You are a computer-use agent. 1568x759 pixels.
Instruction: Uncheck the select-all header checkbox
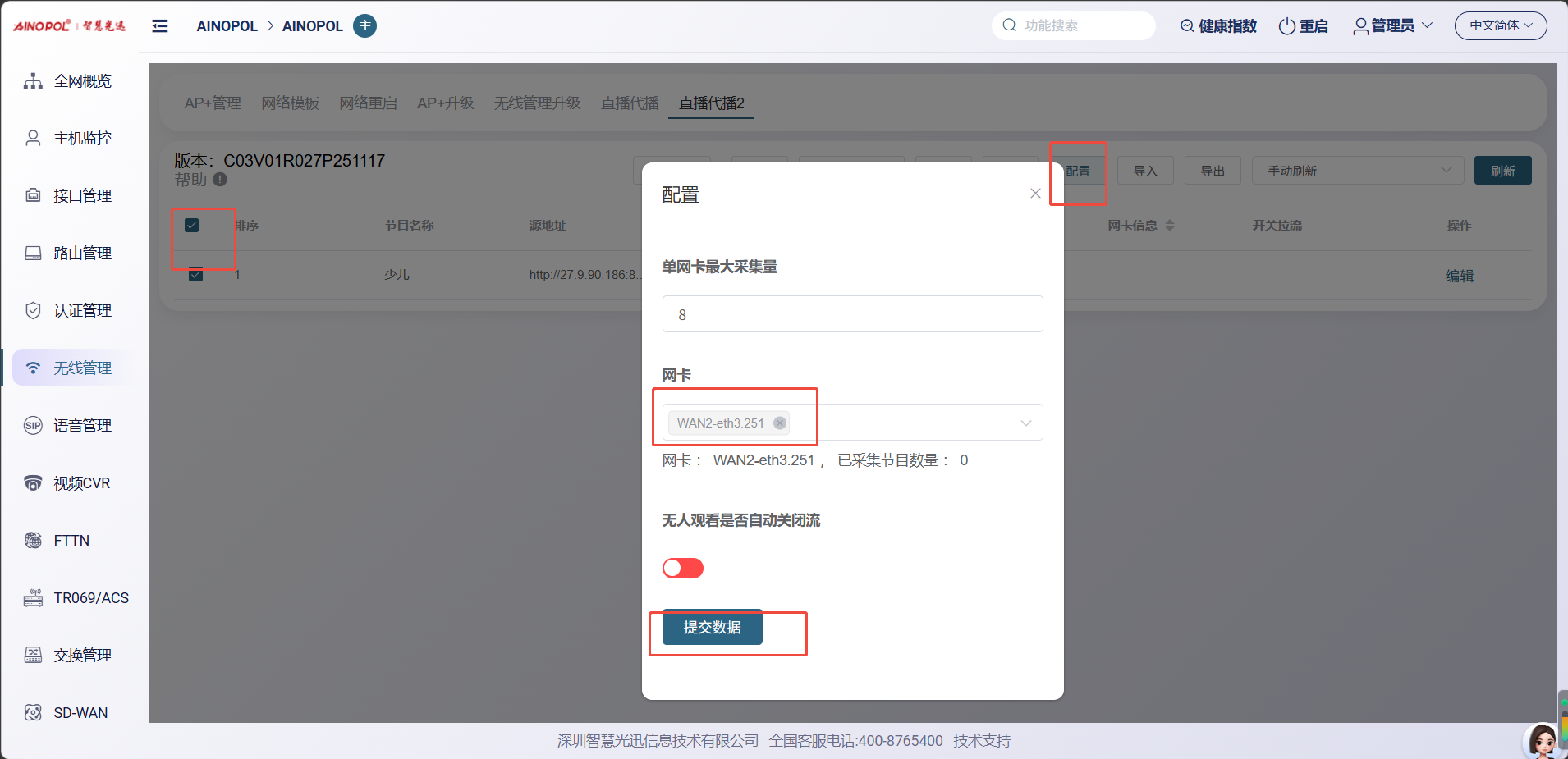[x=192, y=226]
